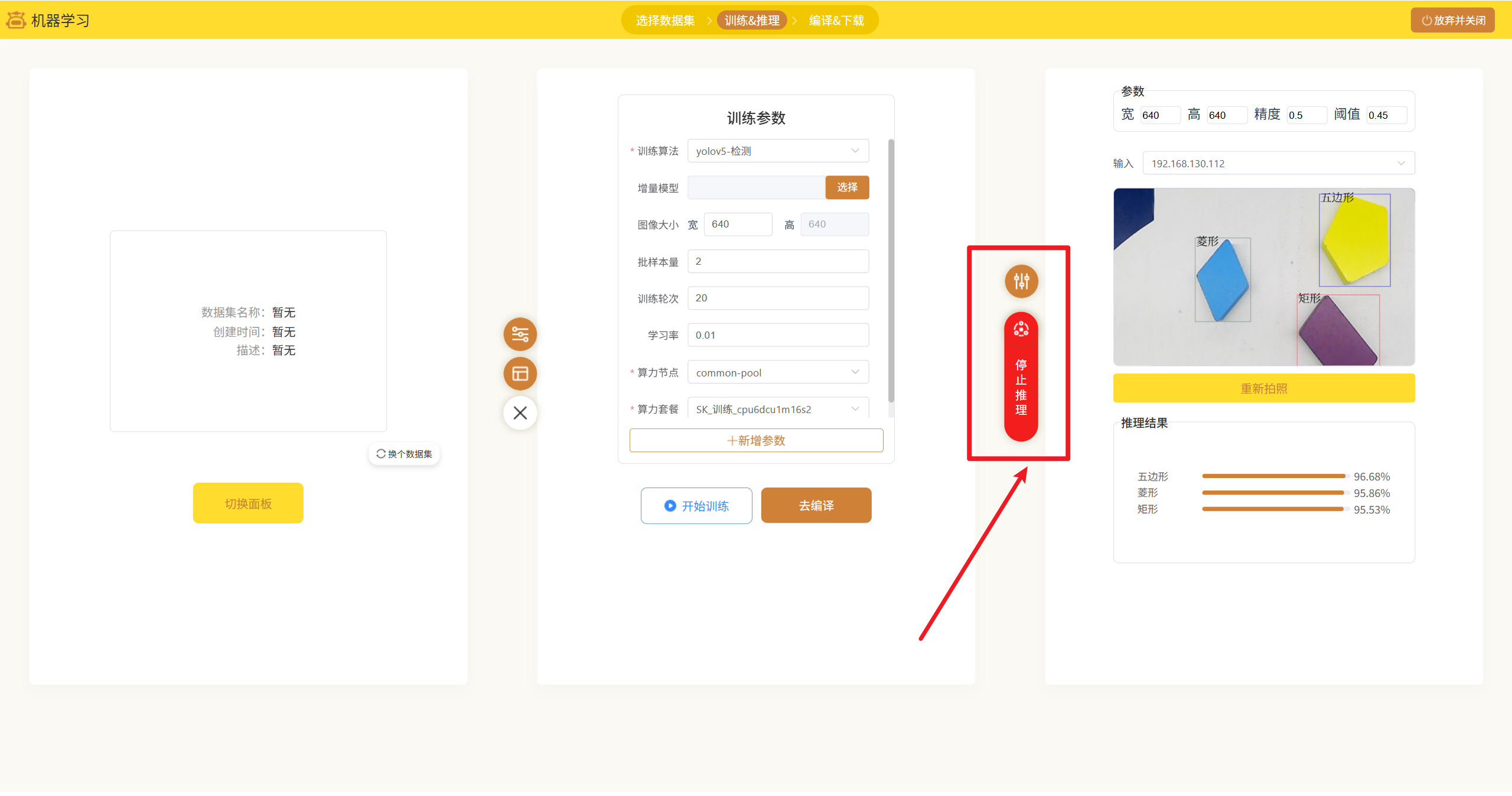Viewport: 1512px width, 796px height.
Task: Open the 训练算法 yolov5-检测 dropdown
Action: pyautogui.click(x=777, y=151)
